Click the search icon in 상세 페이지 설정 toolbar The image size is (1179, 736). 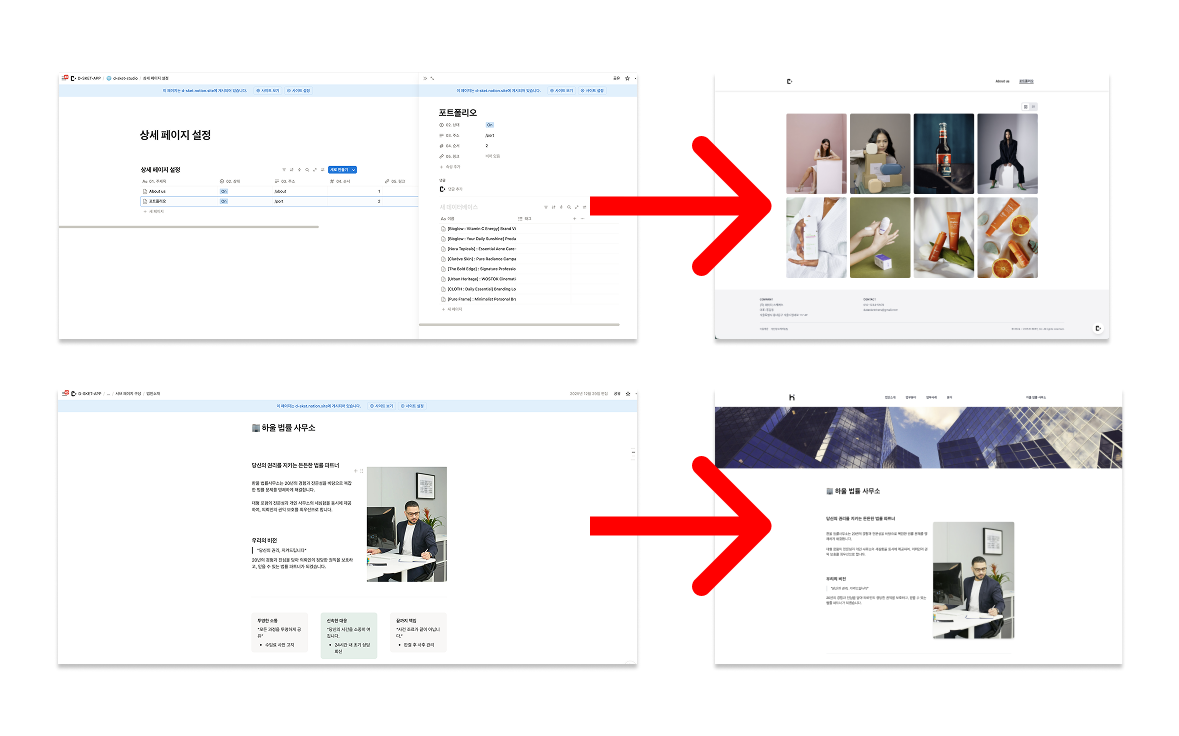click(307, 170)
